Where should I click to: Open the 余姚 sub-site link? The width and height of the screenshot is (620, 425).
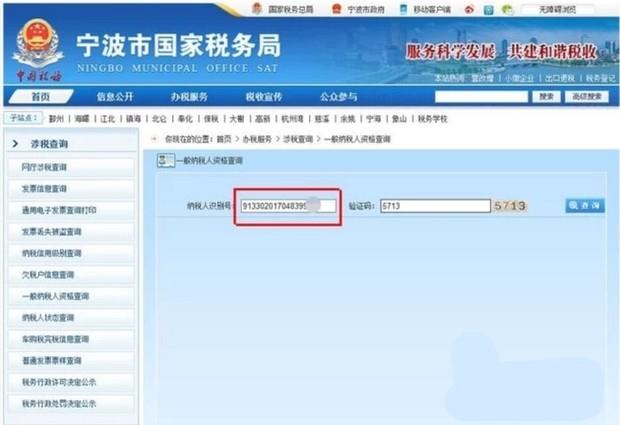[348, 119]
